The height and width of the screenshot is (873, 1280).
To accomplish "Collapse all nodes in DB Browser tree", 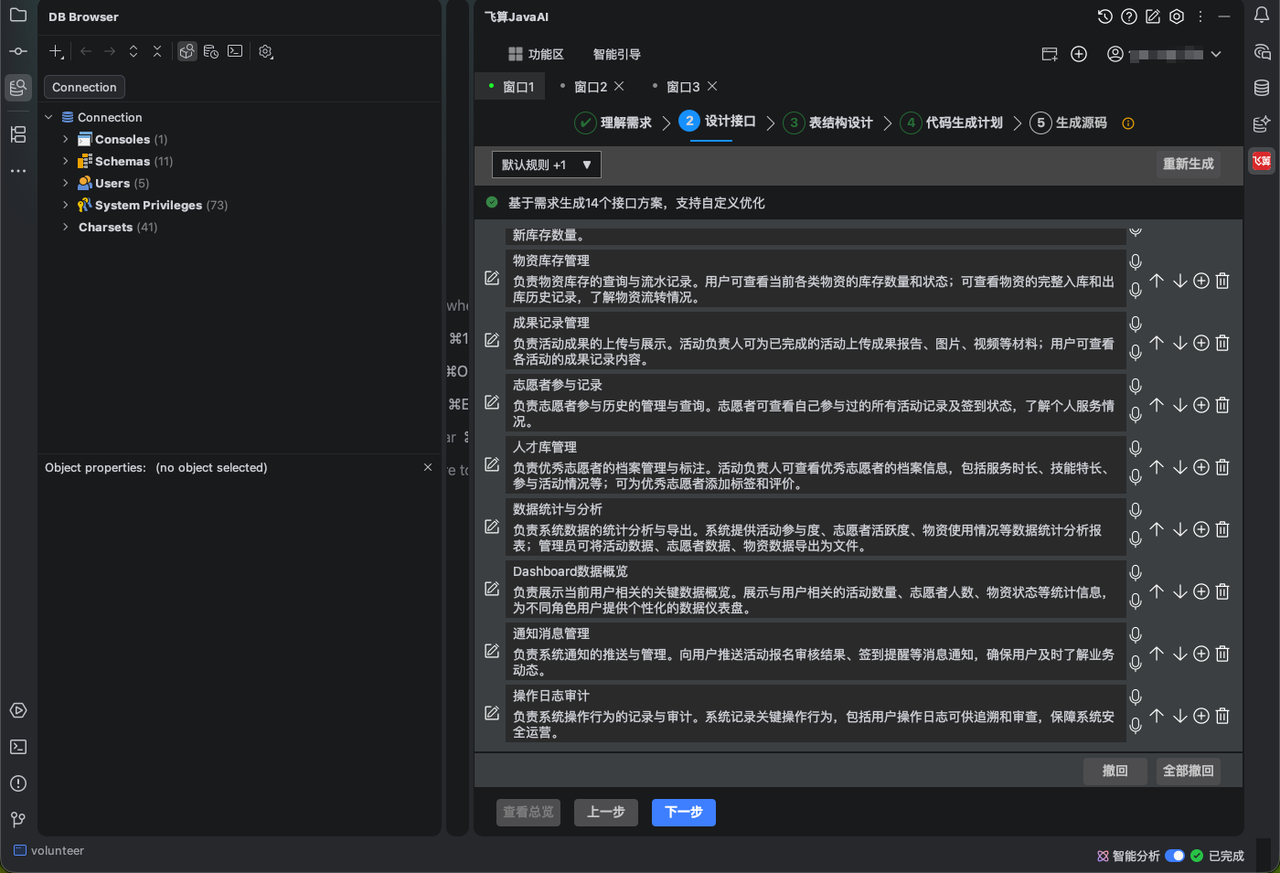I will 157,51.
